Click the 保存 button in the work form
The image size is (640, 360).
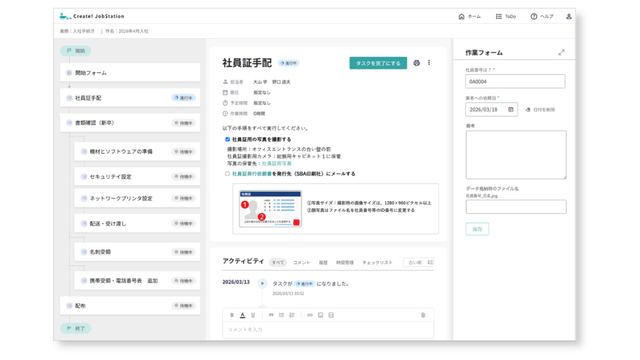point(477,229)
